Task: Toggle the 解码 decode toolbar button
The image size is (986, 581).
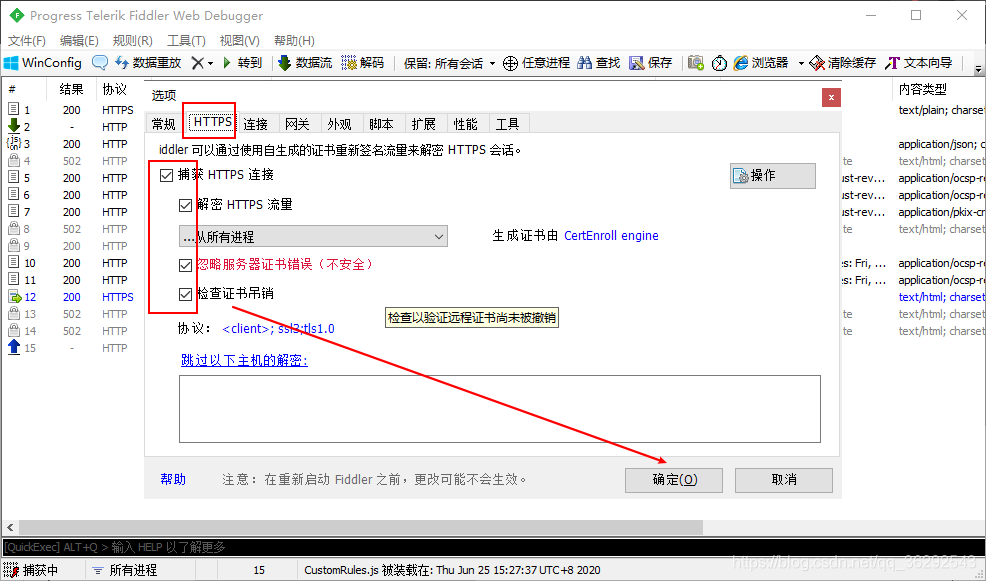Action: coord(363,63)
